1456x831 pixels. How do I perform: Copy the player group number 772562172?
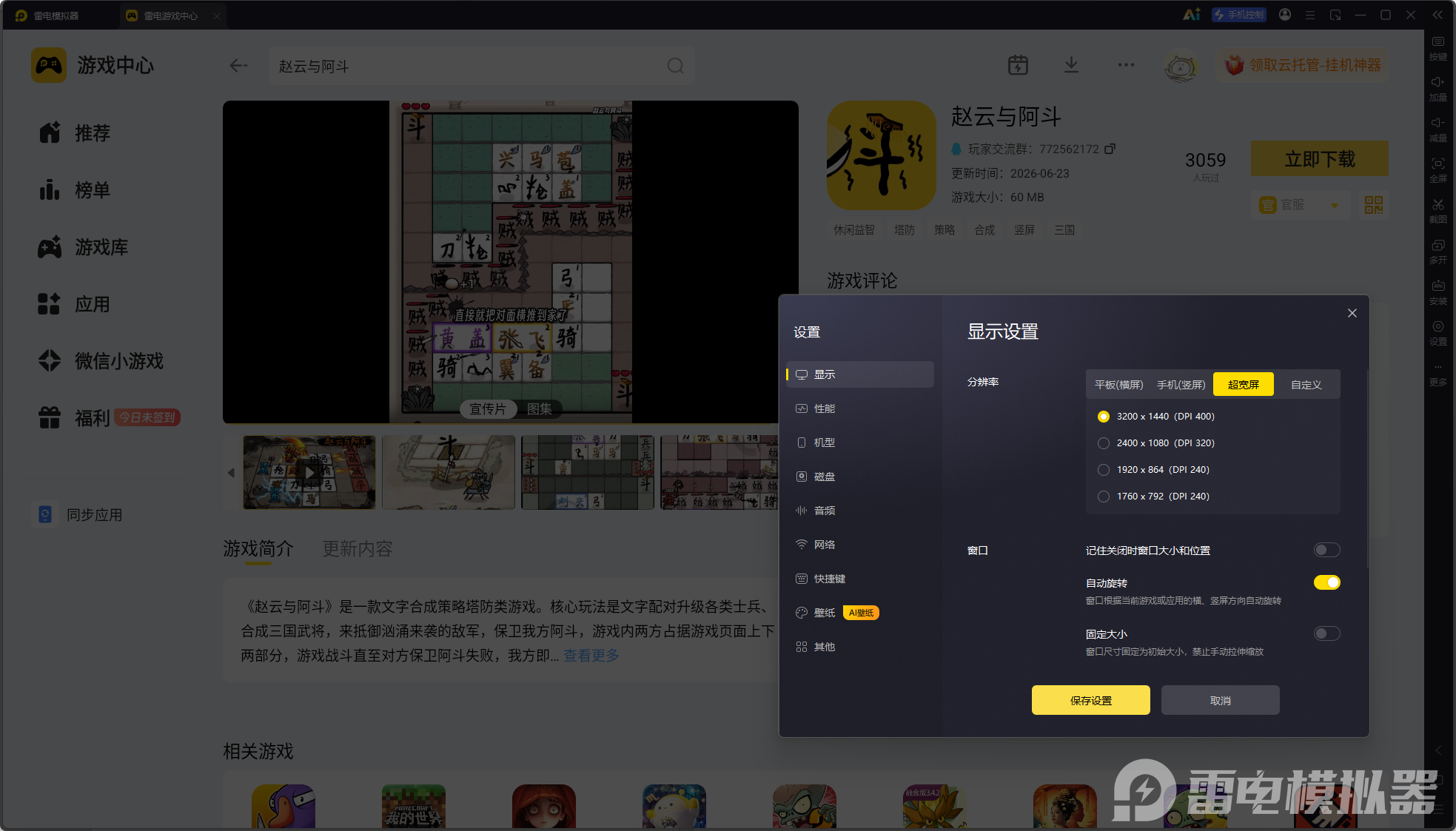point(1110,149)
